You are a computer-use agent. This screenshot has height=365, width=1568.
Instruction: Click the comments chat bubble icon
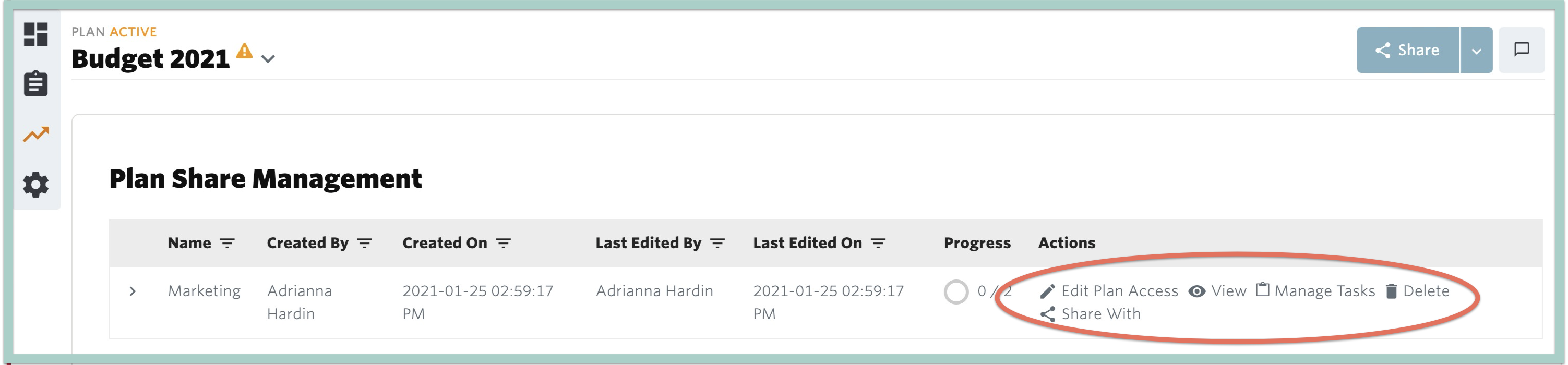click(1521, 50)
